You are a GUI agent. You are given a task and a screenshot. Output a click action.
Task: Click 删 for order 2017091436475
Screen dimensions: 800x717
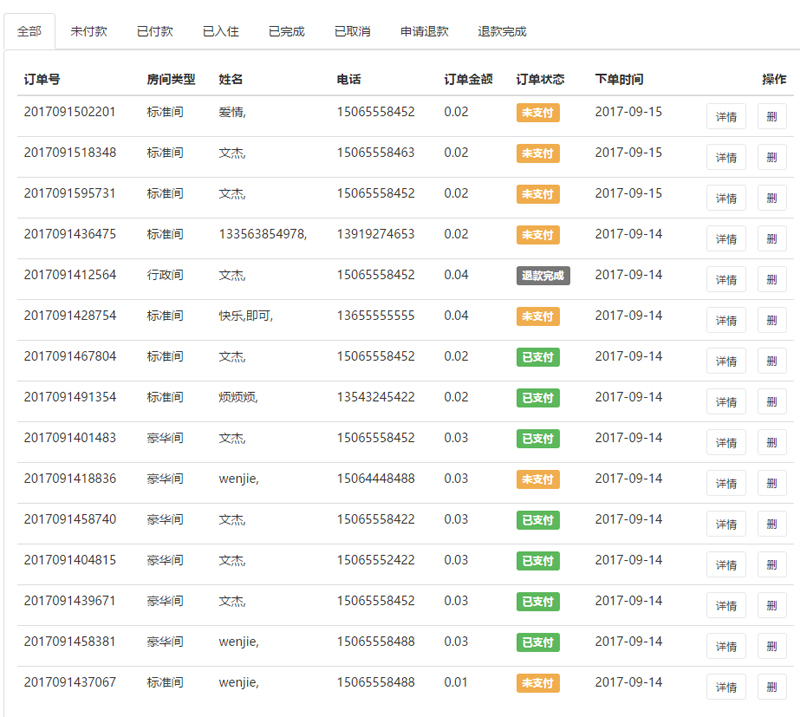(x=771, y=239)
